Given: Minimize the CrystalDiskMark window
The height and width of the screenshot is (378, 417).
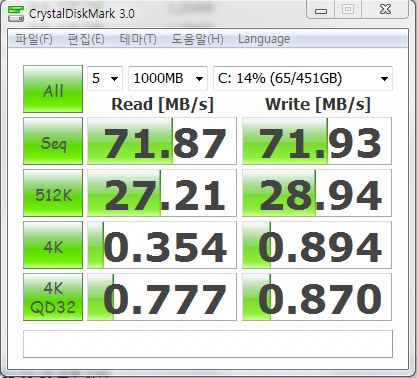Looking at the screenshot, I should 321,10.
